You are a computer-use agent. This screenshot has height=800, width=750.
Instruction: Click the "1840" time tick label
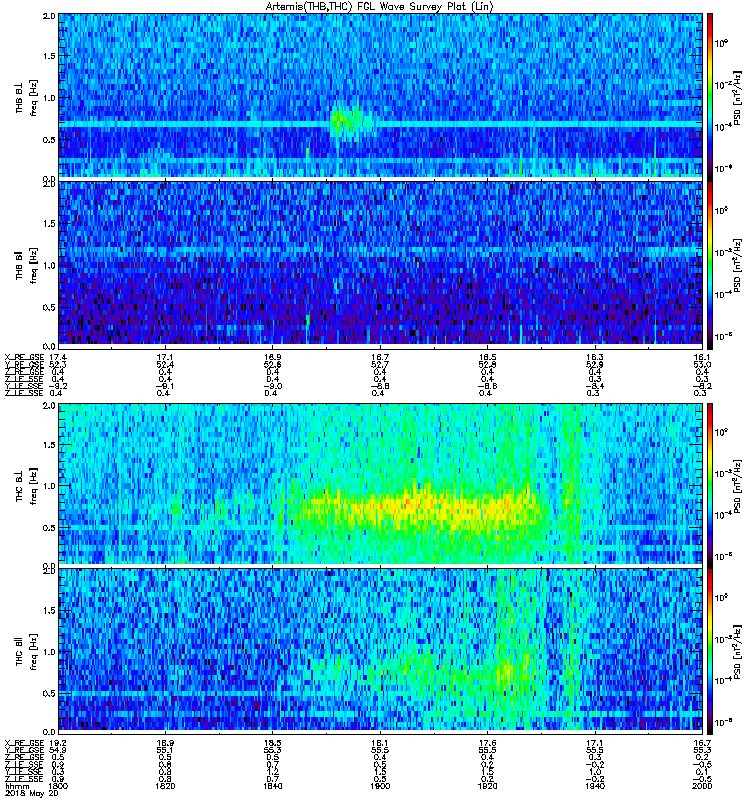(x=272, y=786)
